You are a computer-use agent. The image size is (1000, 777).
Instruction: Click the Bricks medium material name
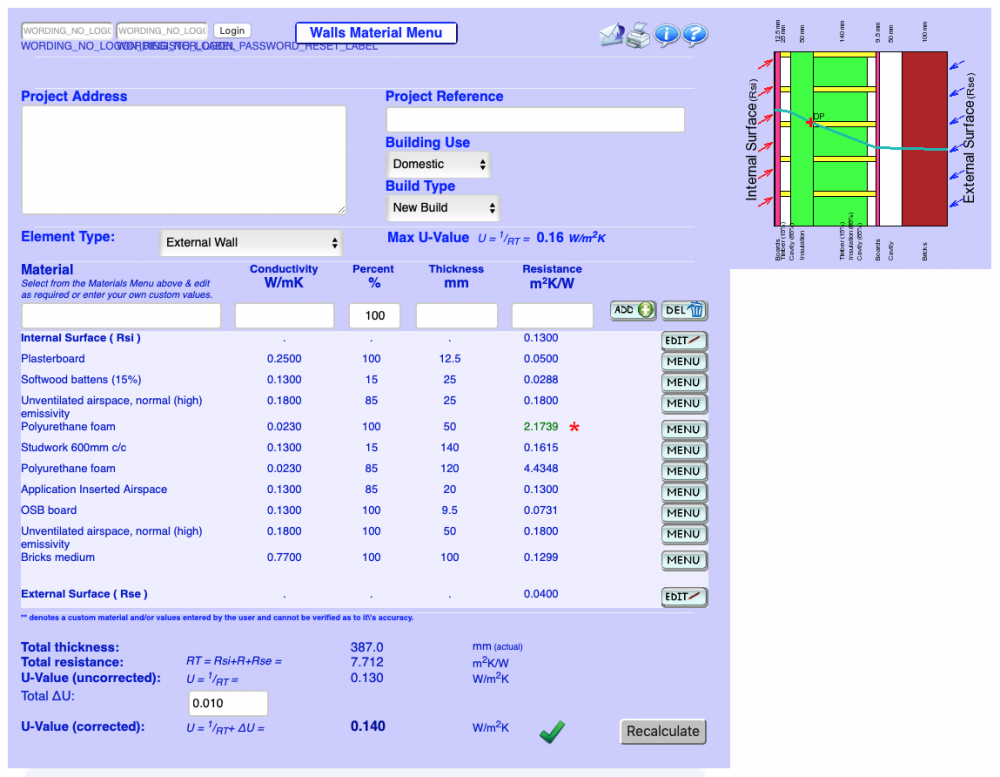pos(57,558)
